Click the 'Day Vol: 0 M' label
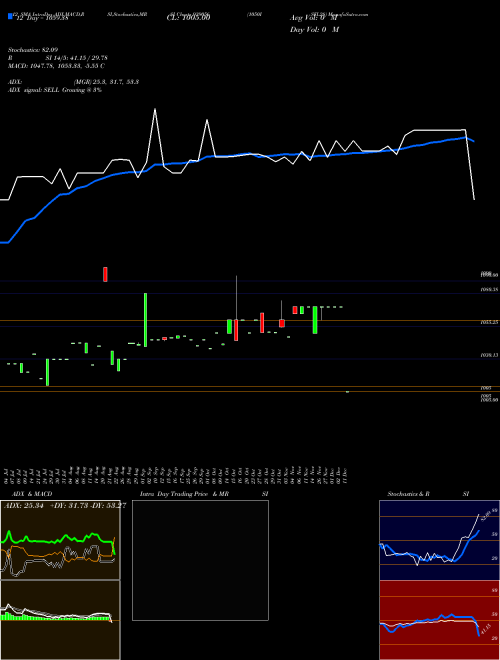This screenshot has height=660, width=500. point(314,30)
